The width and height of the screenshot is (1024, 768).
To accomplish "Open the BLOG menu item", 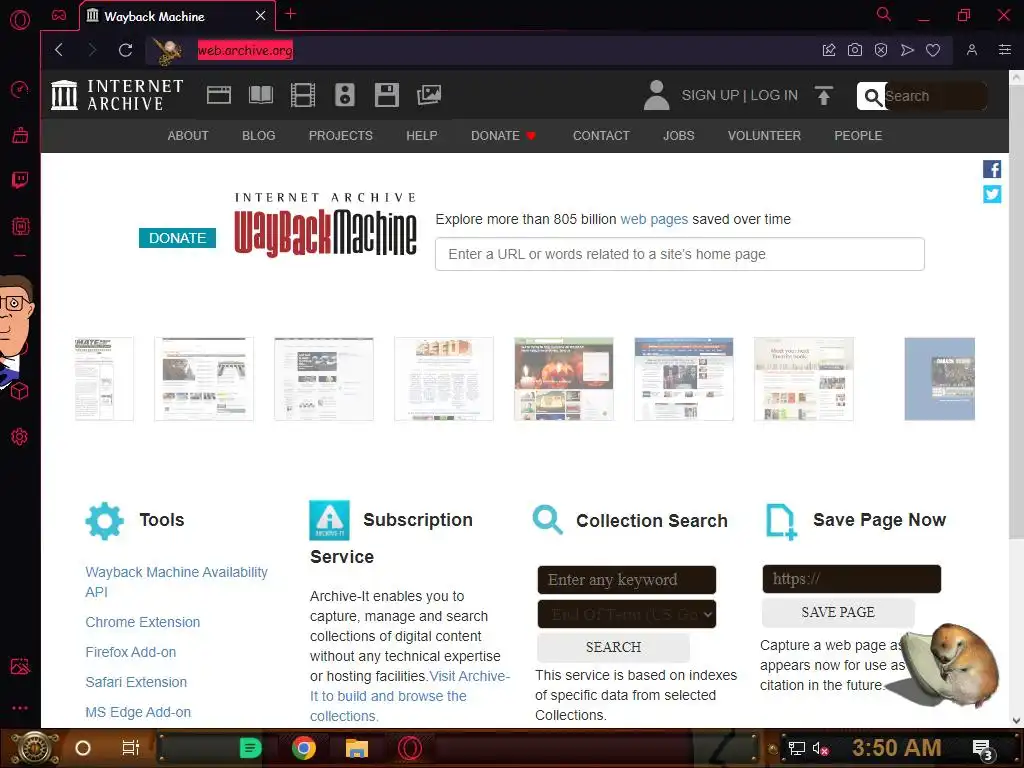I will (259, 136).
